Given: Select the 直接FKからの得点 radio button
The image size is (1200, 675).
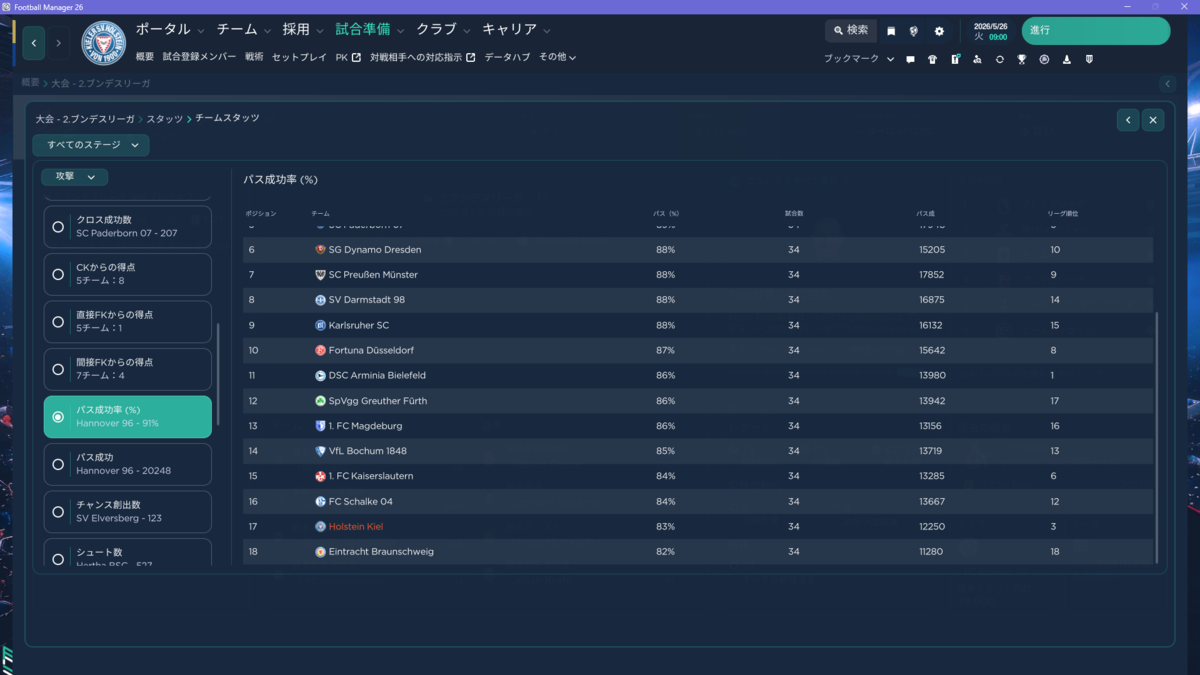Looking at the screenshot, I should coord(58,322).
